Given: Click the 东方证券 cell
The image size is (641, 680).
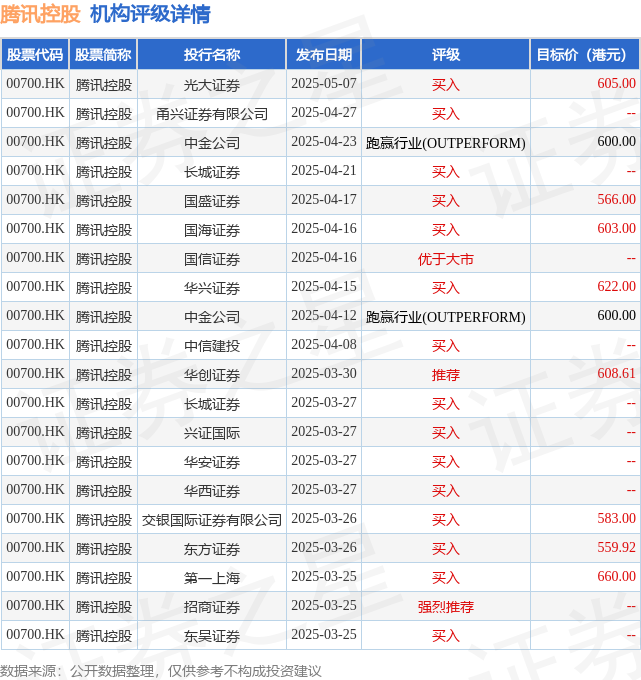Looking at the screenshot, I should click(212, 549).
